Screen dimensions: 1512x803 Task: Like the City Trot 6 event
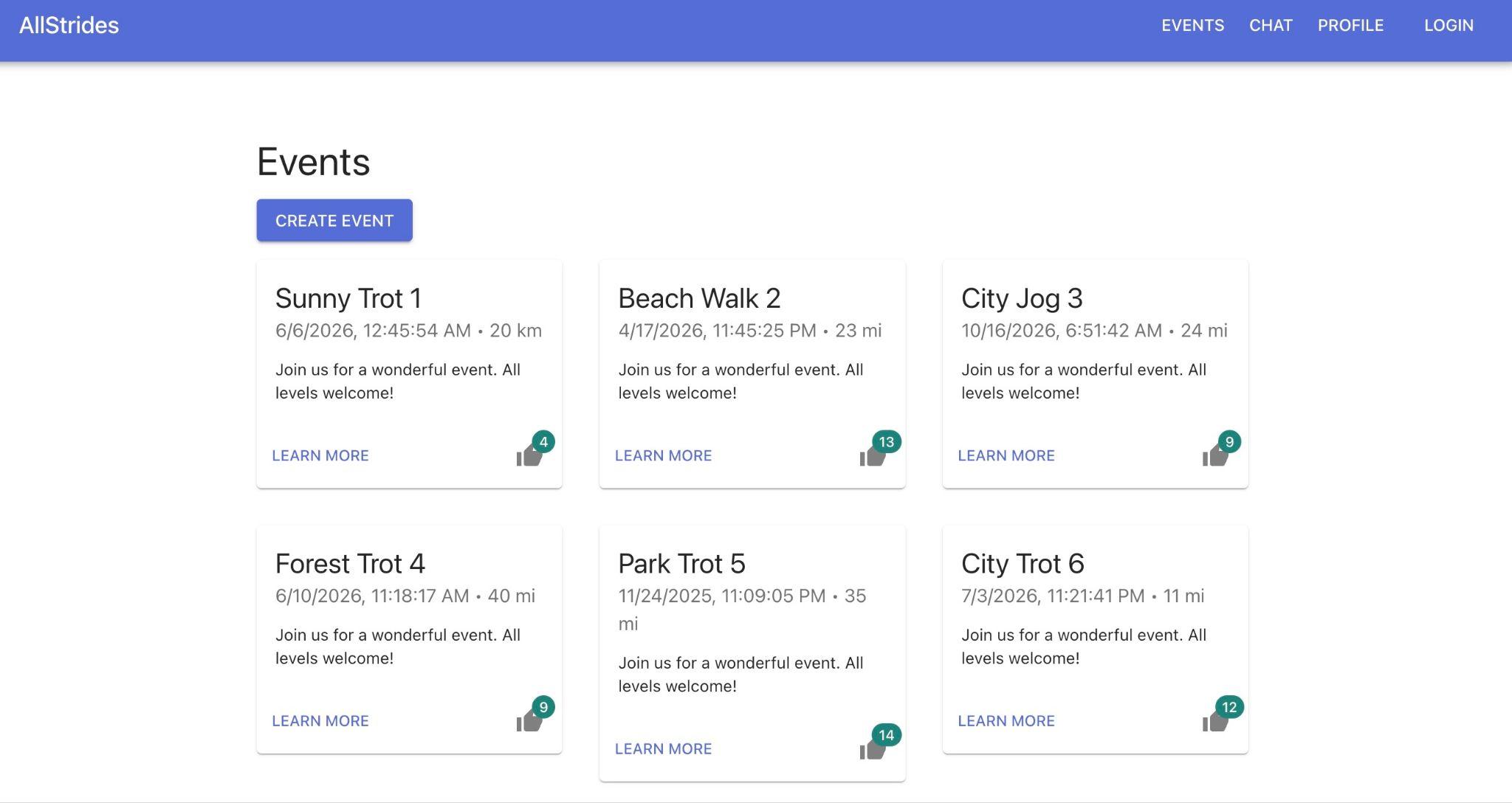coord(1215,721)
